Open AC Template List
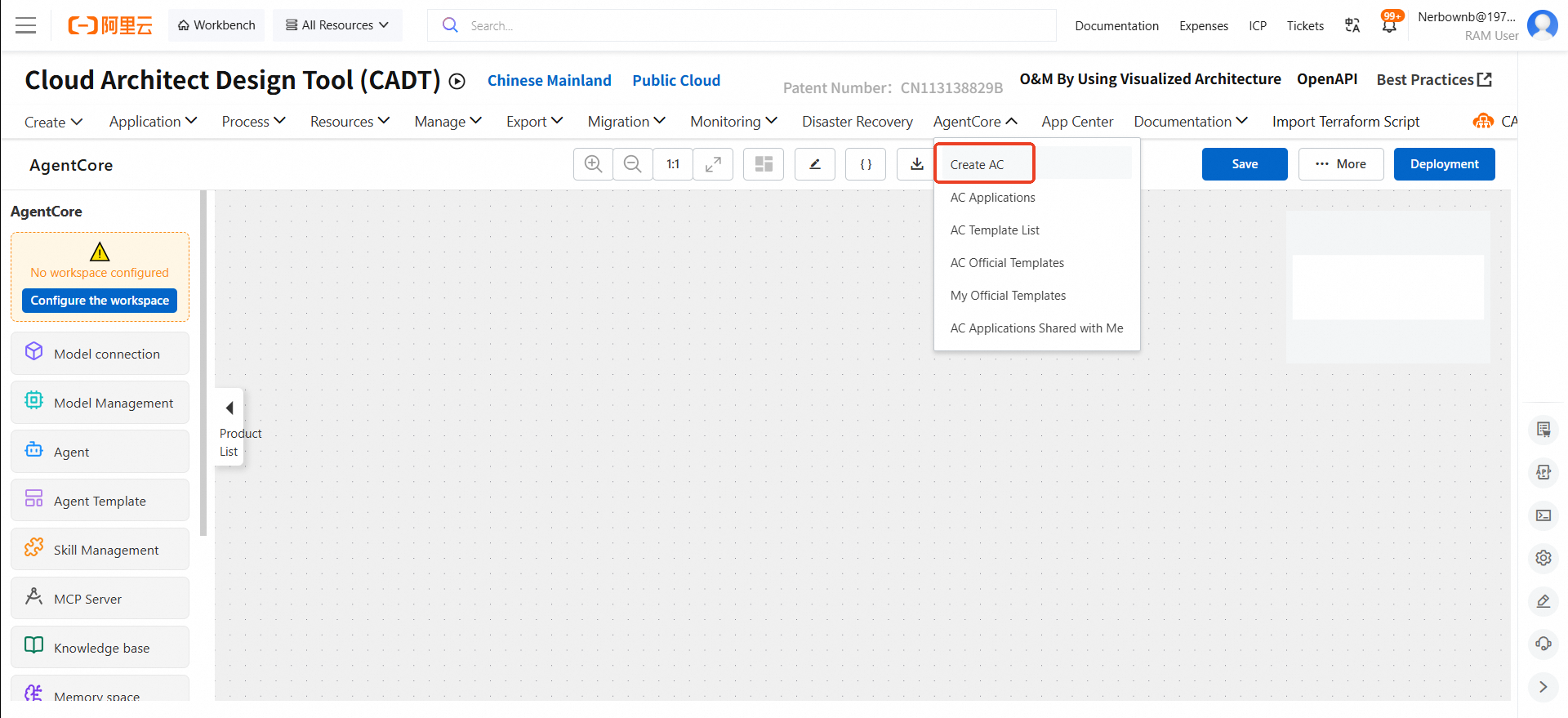This screenshot has height=718, width=1568. pos(1036,230)
